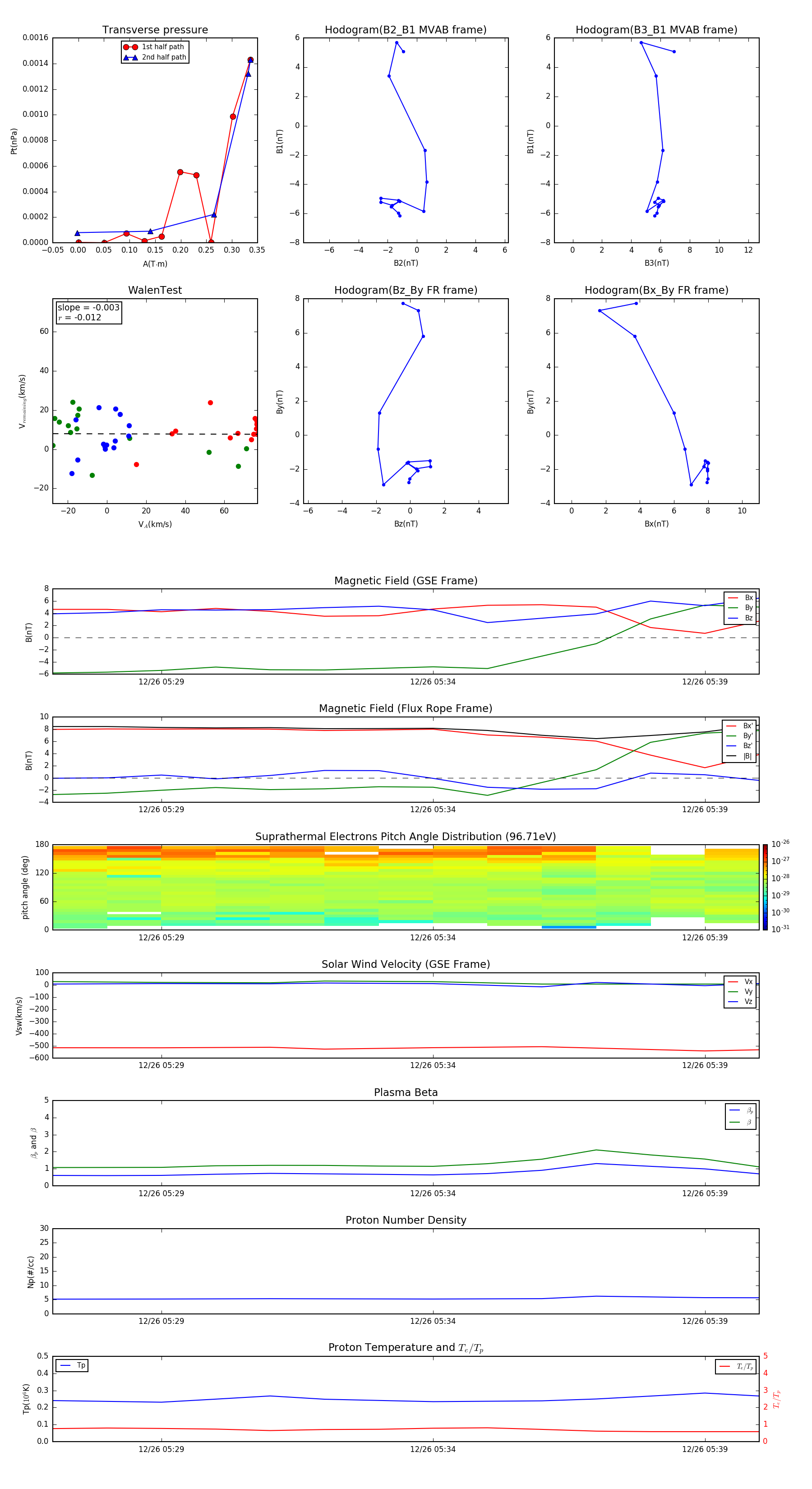Click 'Hodogram(B2_B1 MVAB frame)' title
This screenshot has height=1489, width=812.
tap(406, 30)
